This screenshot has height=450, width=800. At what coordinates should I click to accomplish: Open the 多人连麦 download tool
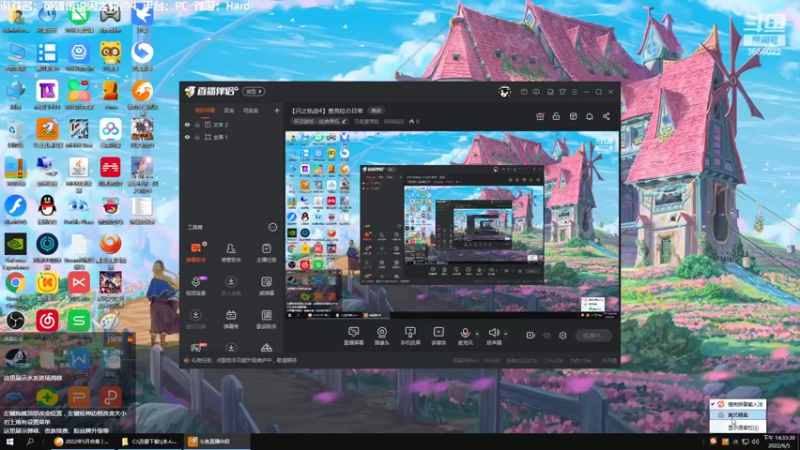click(x=231, y=286)
